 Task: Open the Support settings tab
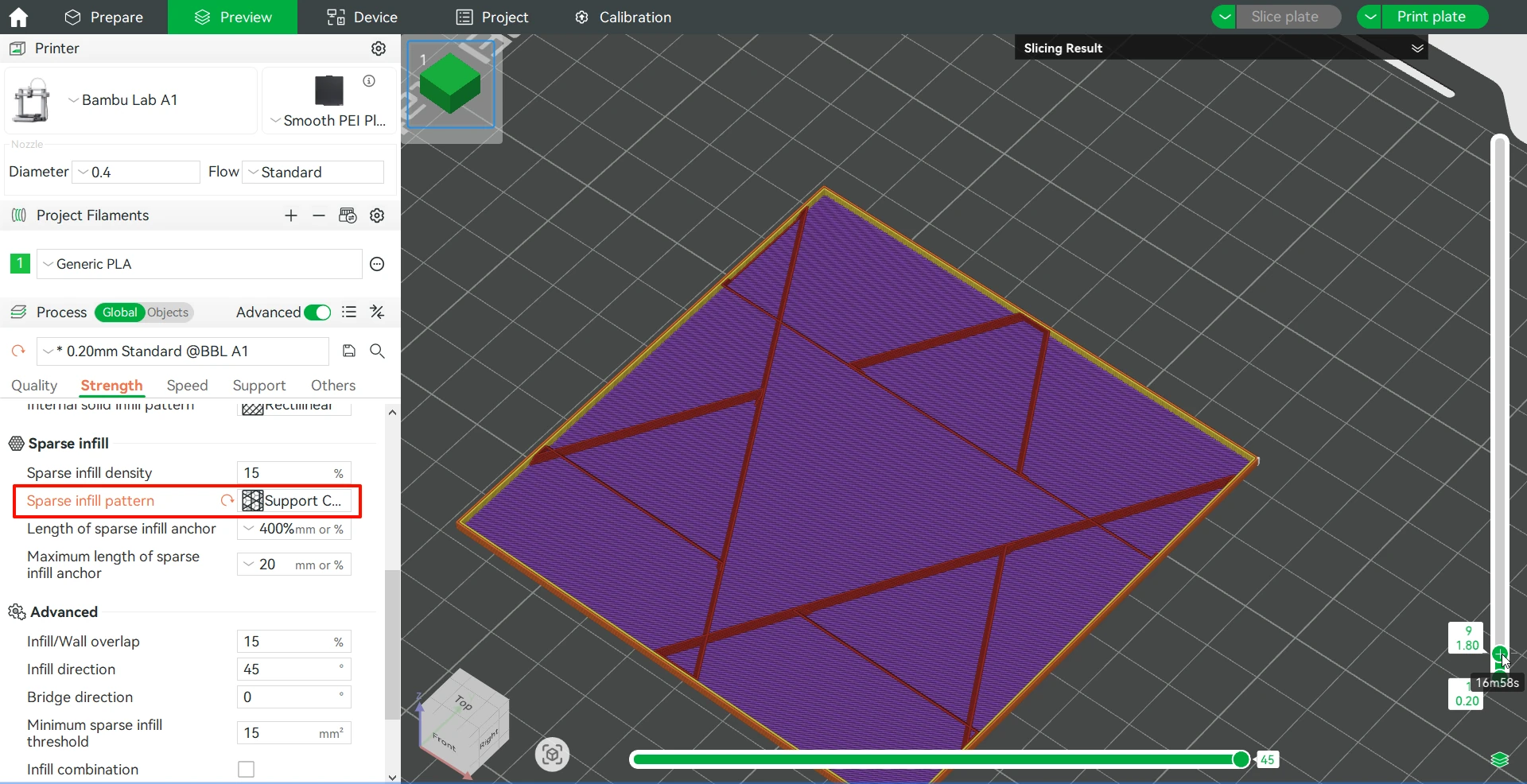[258, 386]
